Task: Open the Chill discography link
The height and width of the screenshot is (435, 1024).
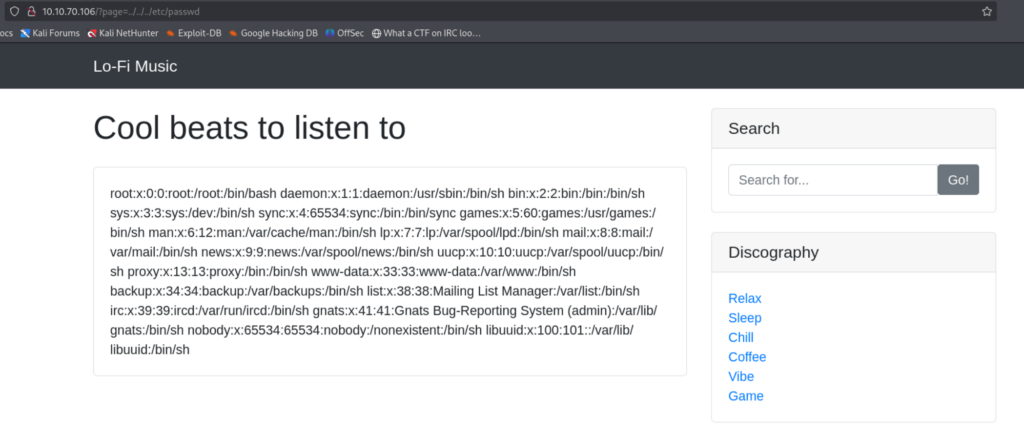Action: pyautogui.click(x=742, y=337)
